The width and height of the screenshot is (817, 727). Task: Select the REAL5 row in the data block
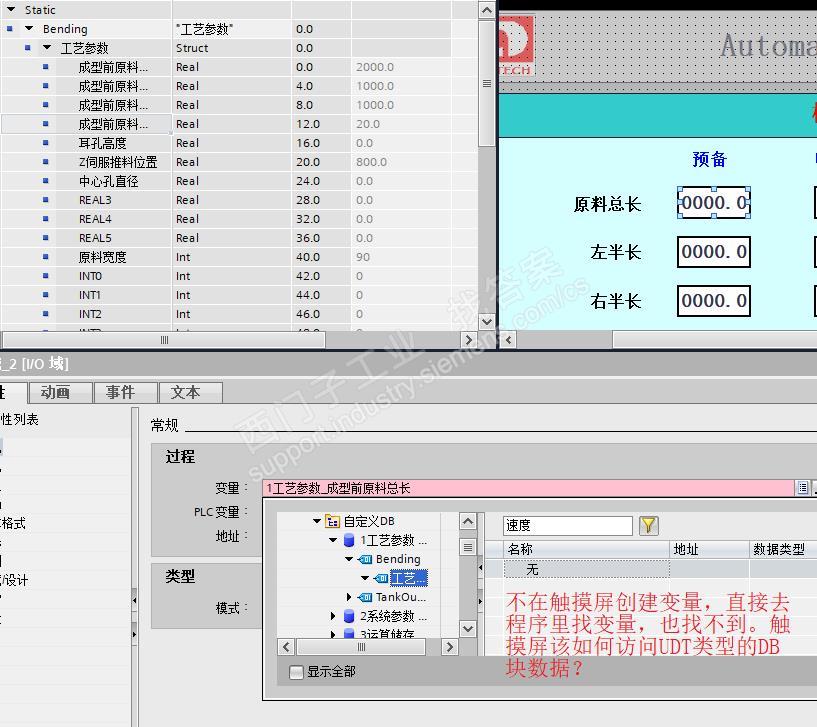(x=240, y=238)
